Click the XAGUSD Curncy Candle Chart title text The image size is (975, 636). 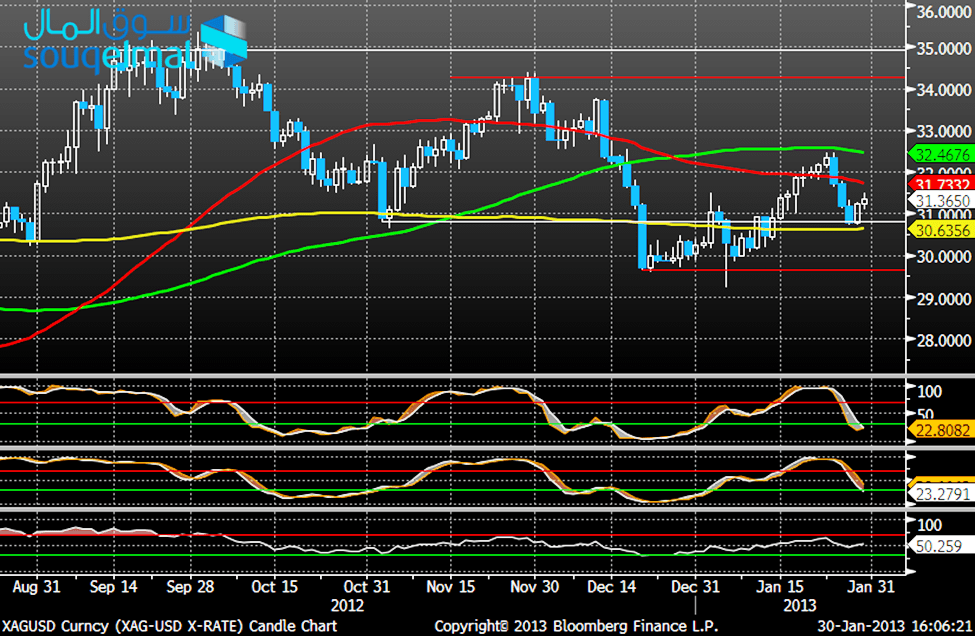tap(170, 625)
